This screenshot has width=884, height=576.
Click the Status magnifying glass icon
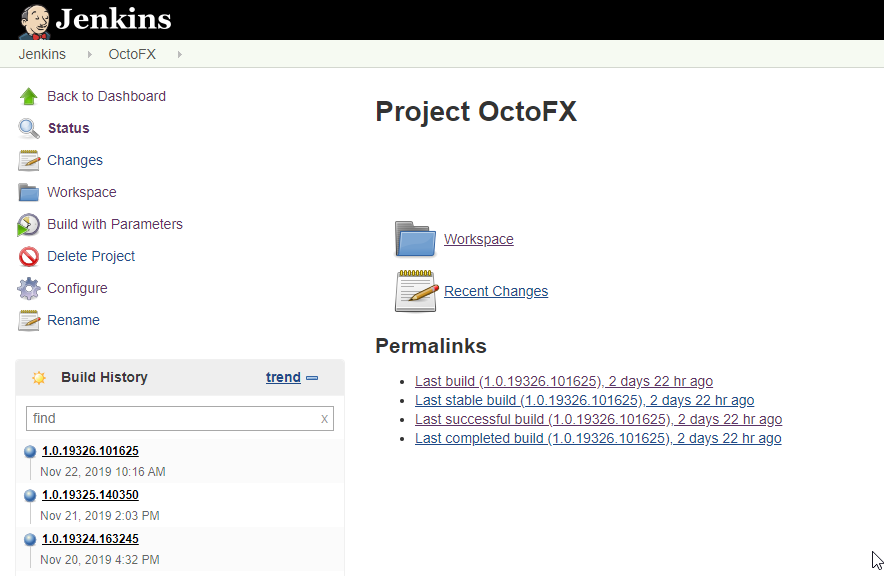(29, 129)
